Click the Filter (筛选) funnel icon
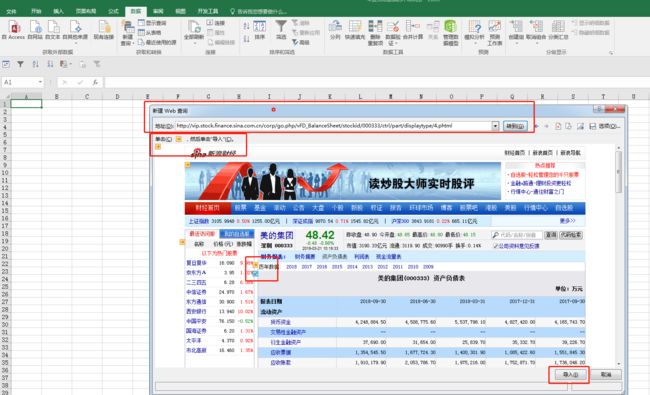Screen dimensions: 650x395 tap(281, 30)
